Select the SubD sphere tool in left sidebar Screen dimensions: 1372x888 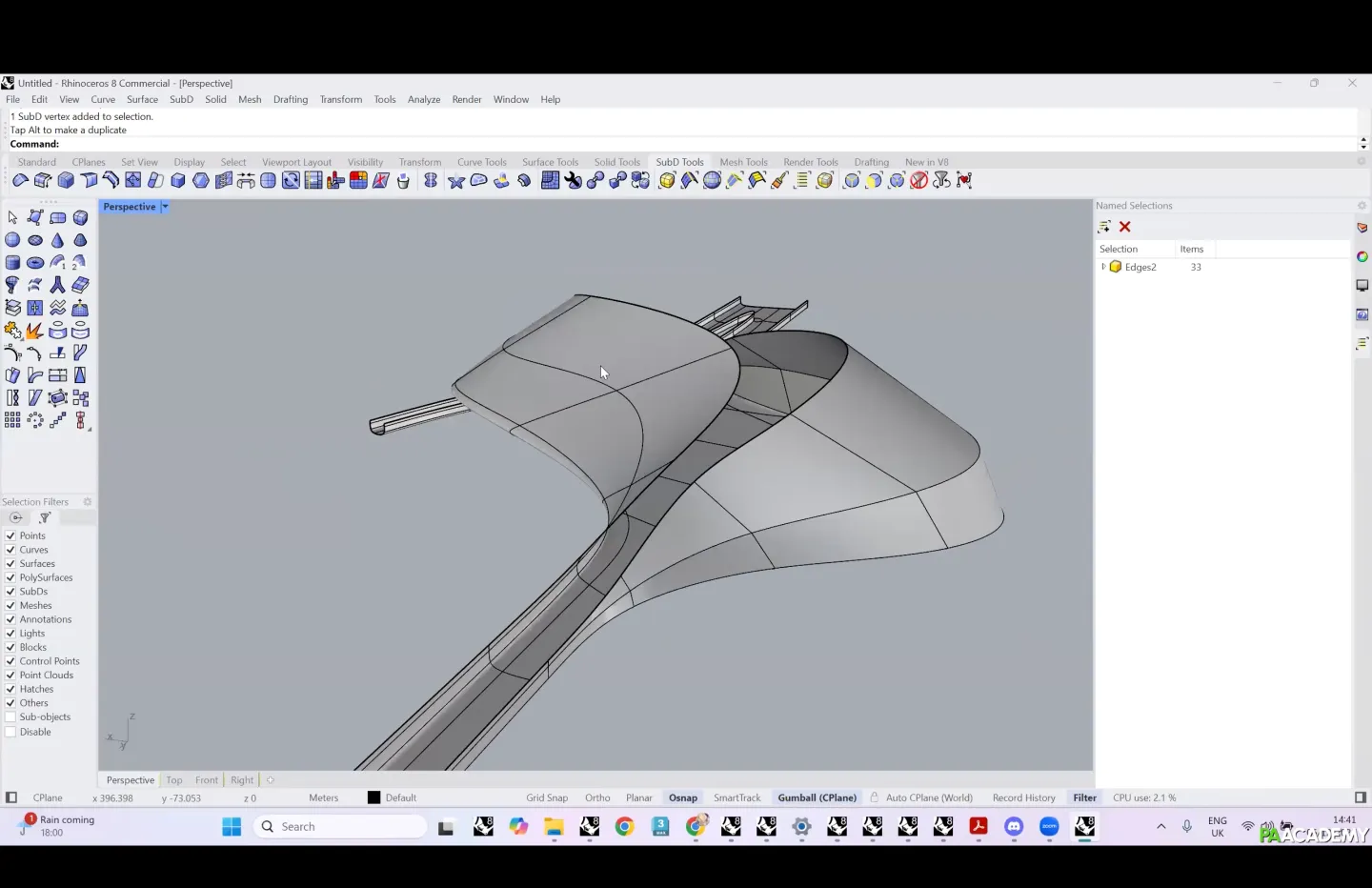[x=12, y=240]
